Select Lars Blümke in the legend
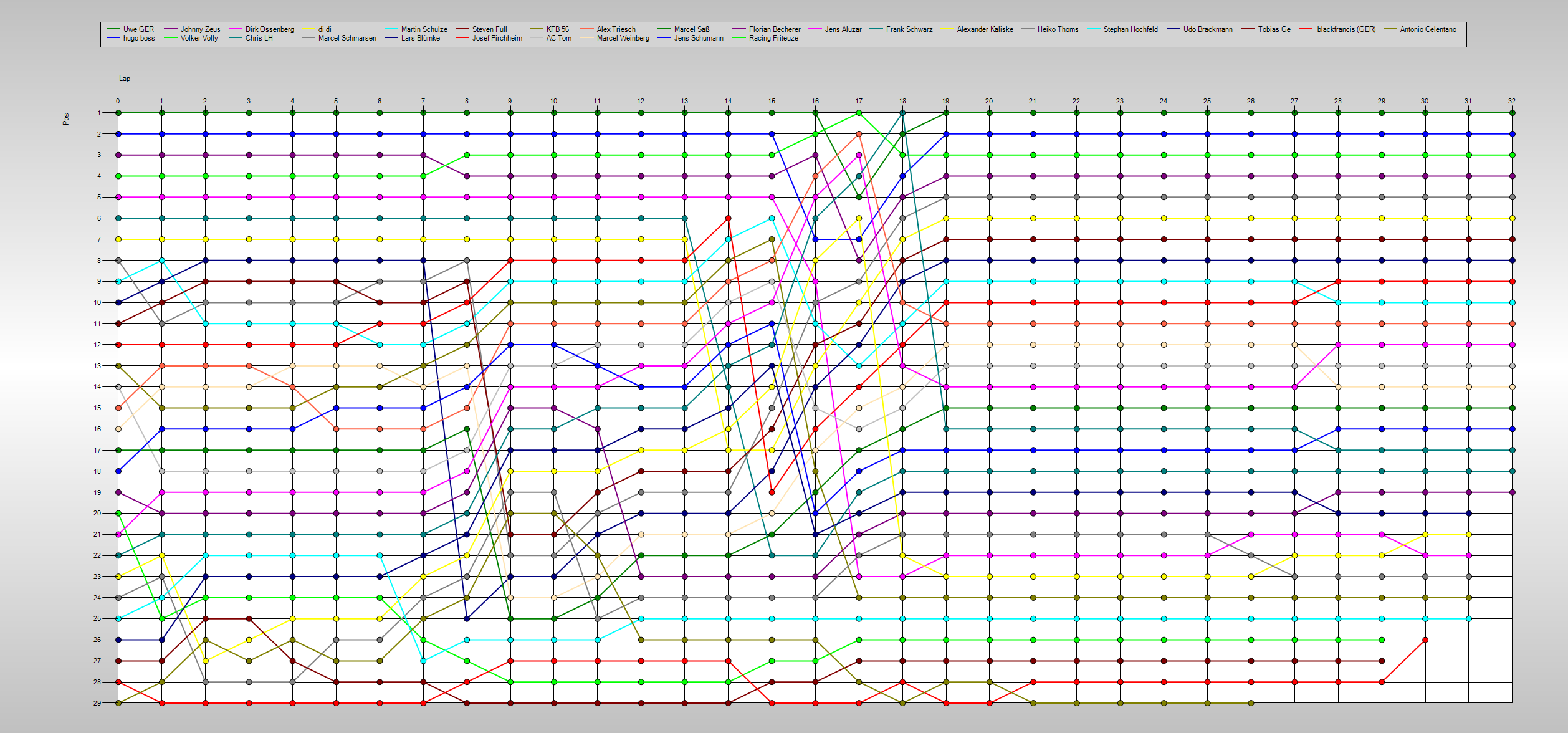This screenshot has width=1568, height=733. click(x=412, y=38)
